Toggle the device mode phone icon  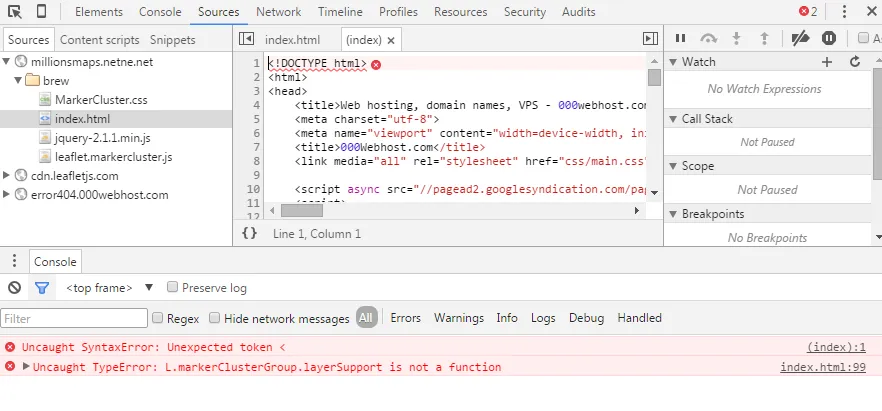click(42, 11)
